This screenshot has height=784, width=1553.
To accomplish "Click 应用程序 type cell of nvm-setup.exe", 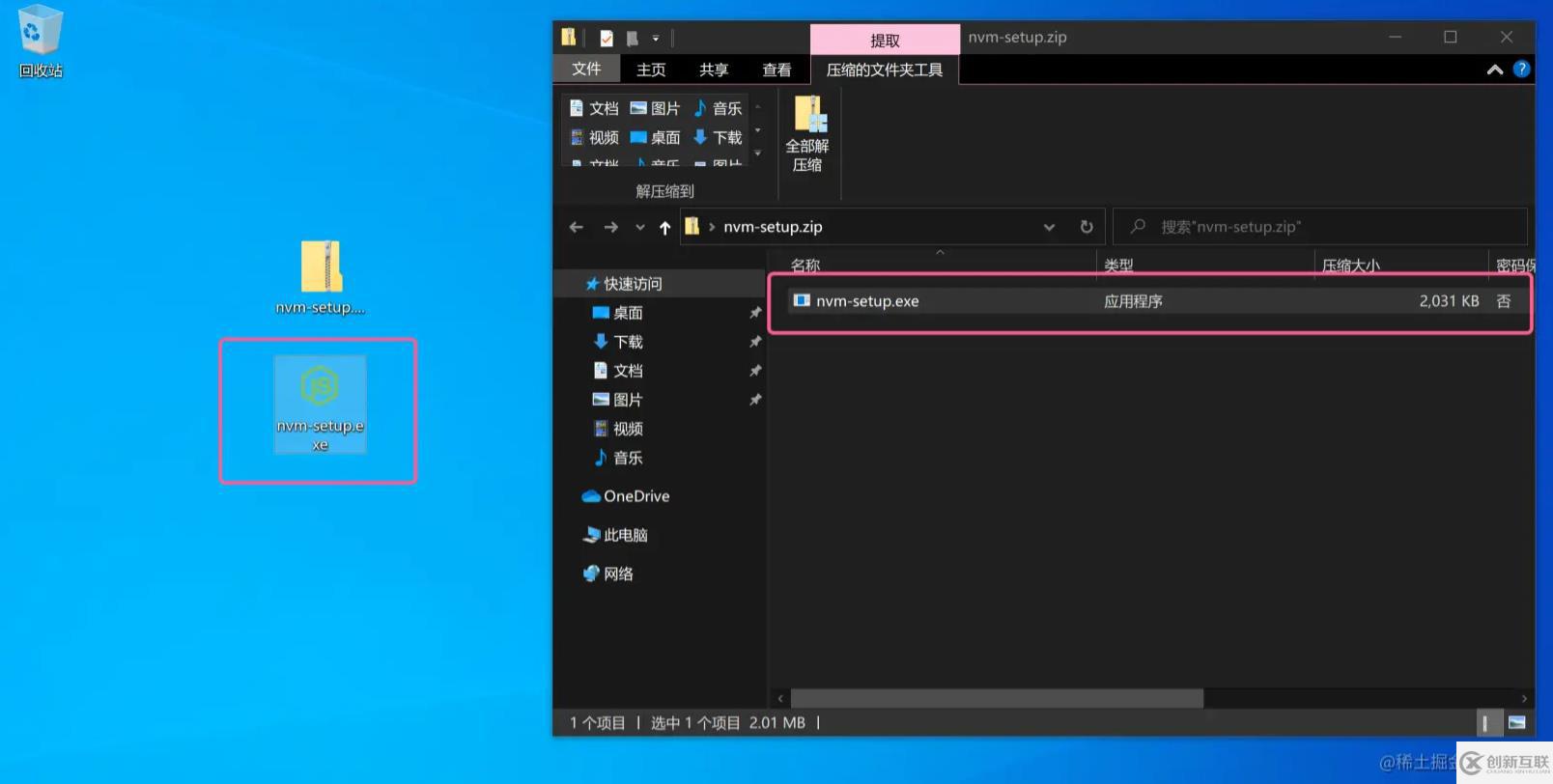I will click(x=1133, y=301).
